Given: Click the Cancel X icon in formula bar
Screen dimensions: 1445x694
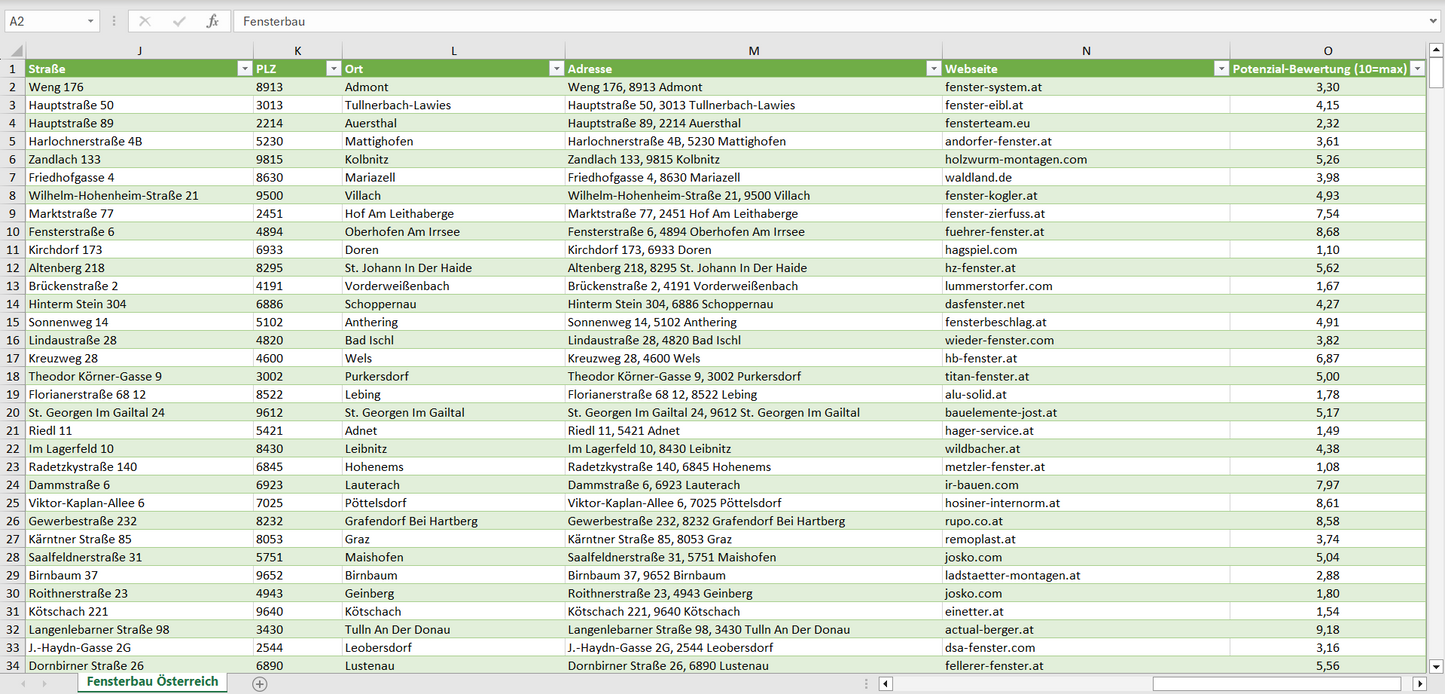Looking at the screenshot, I should coord(145,21).
